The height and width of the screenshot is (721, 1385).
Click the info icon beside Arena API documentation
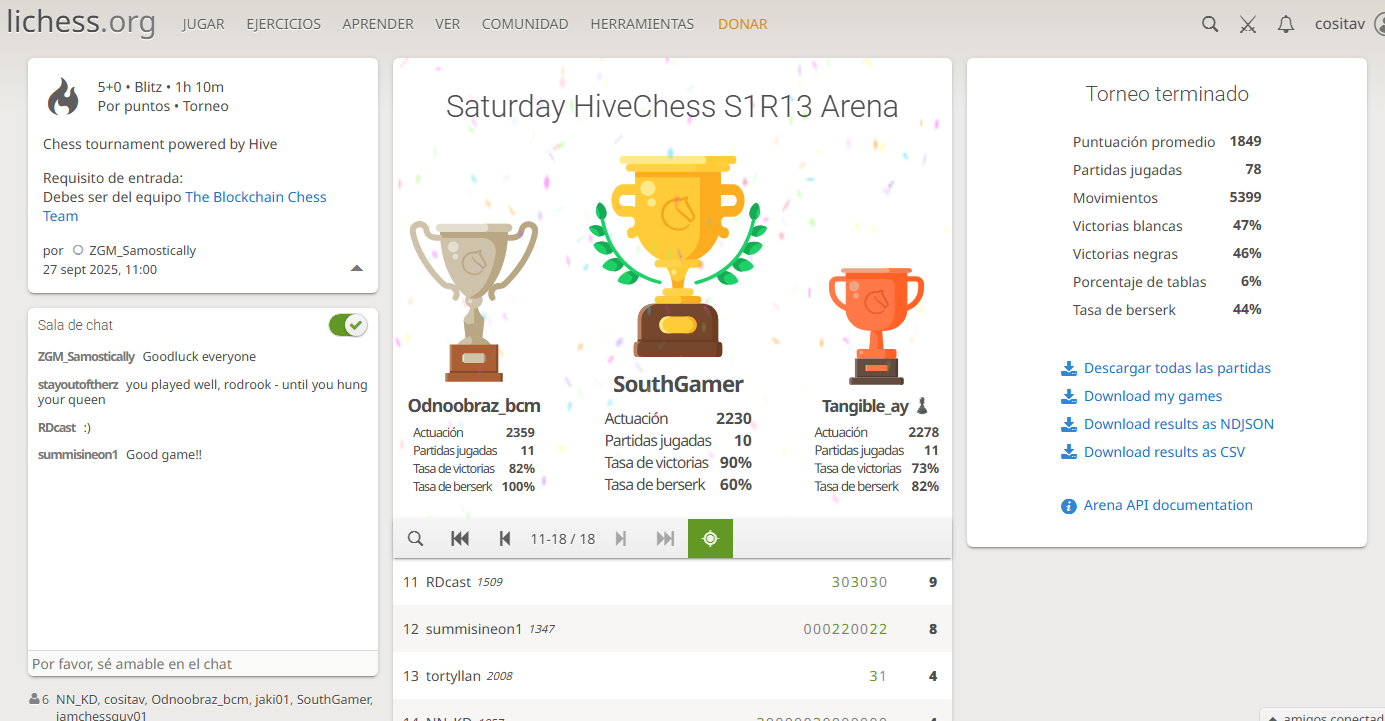(x=1069, y=506)
